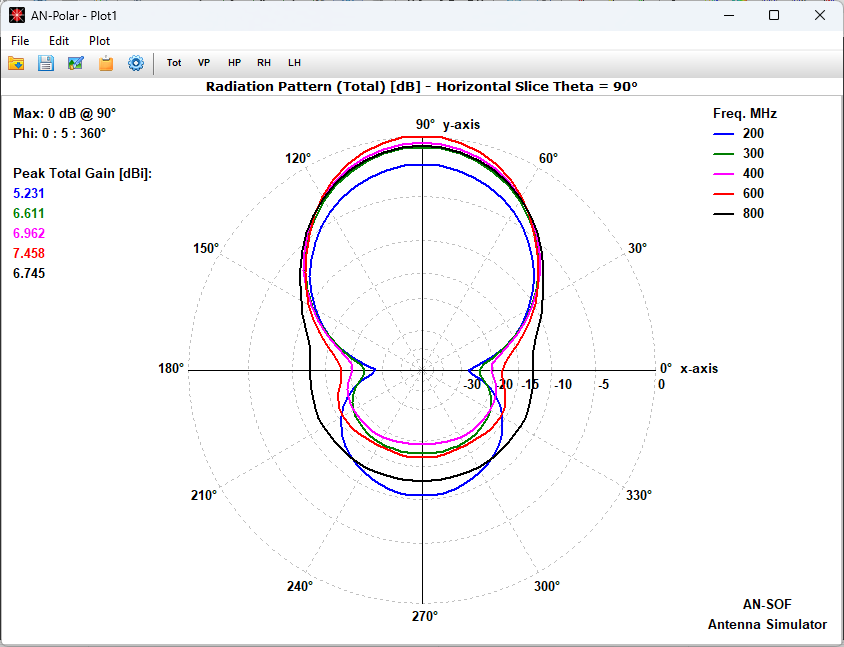Click the 'Phi: 0 : 5 : 360°' label

(x=59, y=133)
